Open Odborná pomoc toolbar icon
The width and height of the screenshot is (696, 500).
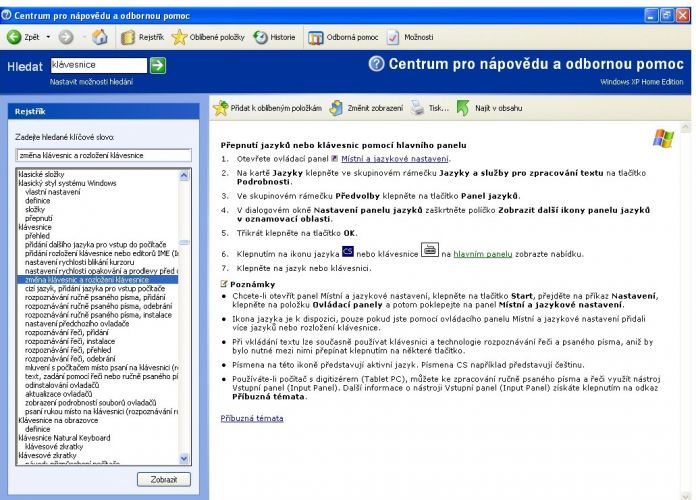(x=316, y=38)
